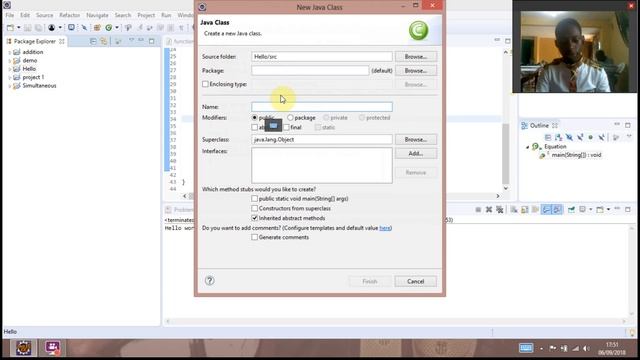Expand the addition project in Package Explorer

[x=9, y=52]
